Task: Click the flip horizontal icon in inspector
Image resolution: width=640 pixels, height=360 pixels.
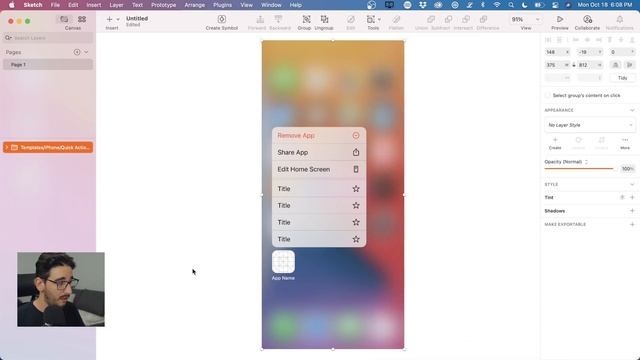Action: pyautogui.click(x=616, y=65)
